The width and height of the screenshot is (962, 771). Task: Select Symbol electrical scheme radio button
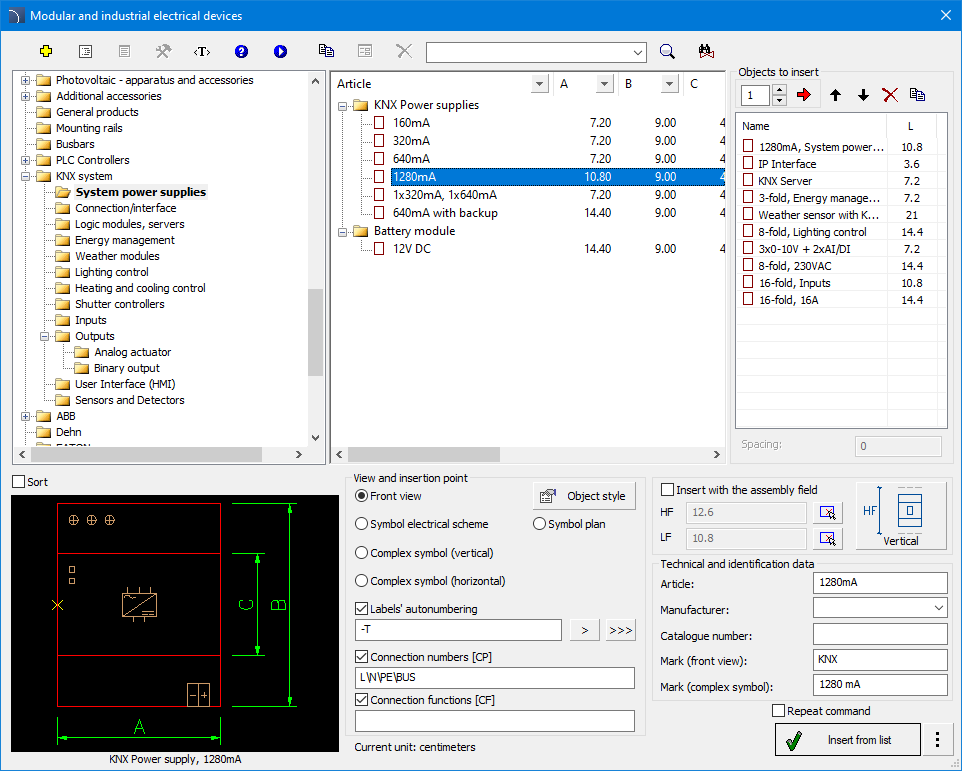tap(361, 524)
